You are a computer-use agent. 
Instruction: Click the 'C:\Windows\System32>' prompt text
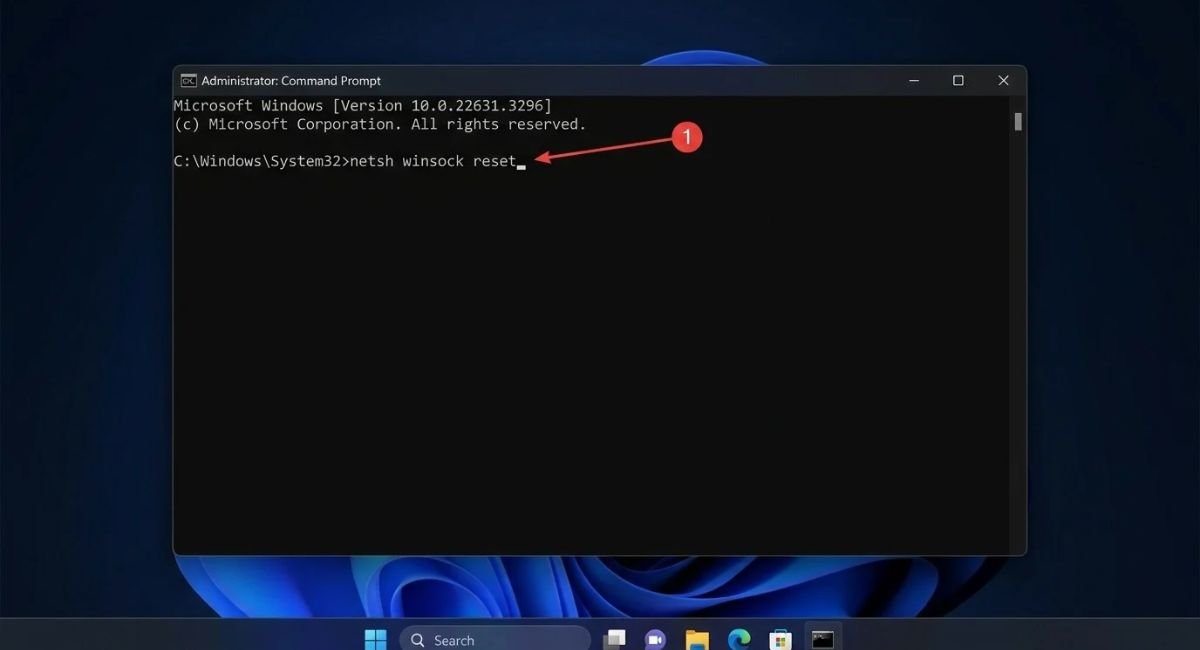(x=260, y=161)
